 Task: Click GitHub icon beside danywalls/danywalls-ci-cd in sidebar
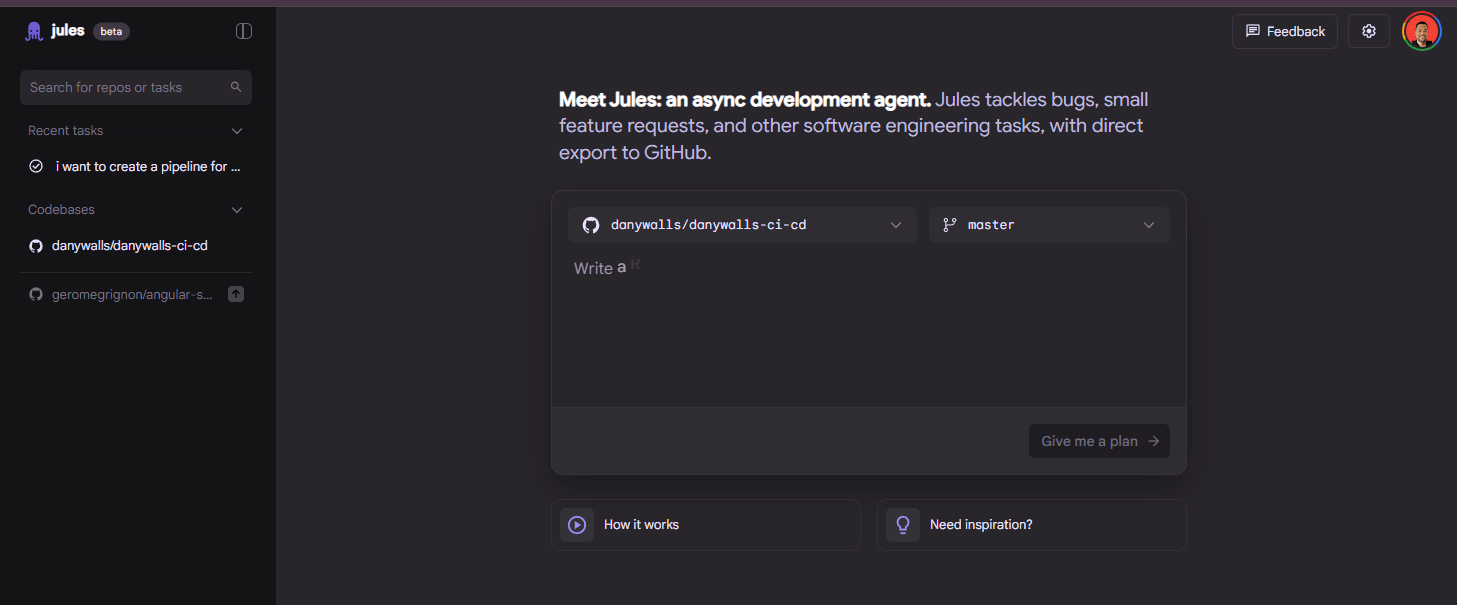(36, 246)
